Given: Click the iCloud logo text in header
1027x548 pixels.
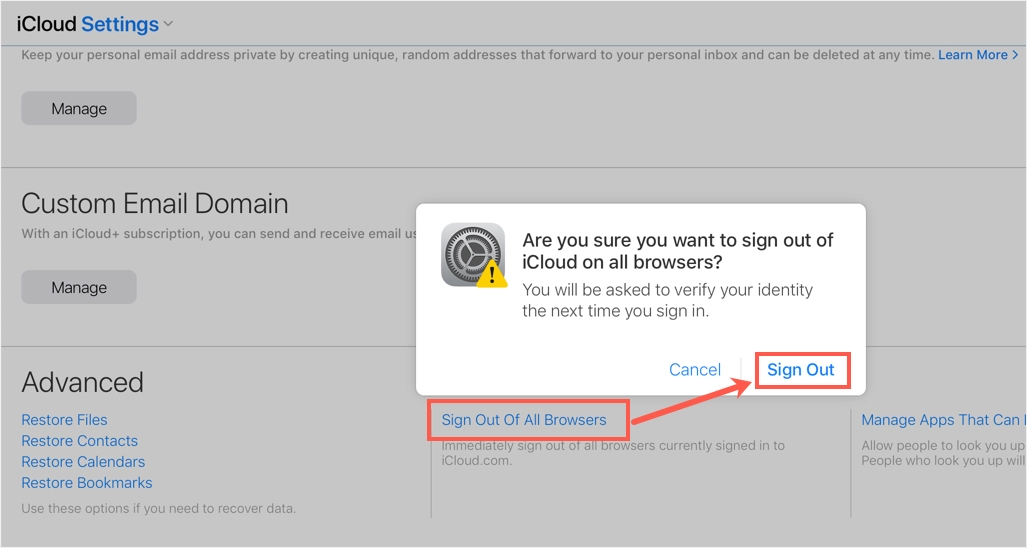Looking at the screenshot, I should (x=46, y=24).
